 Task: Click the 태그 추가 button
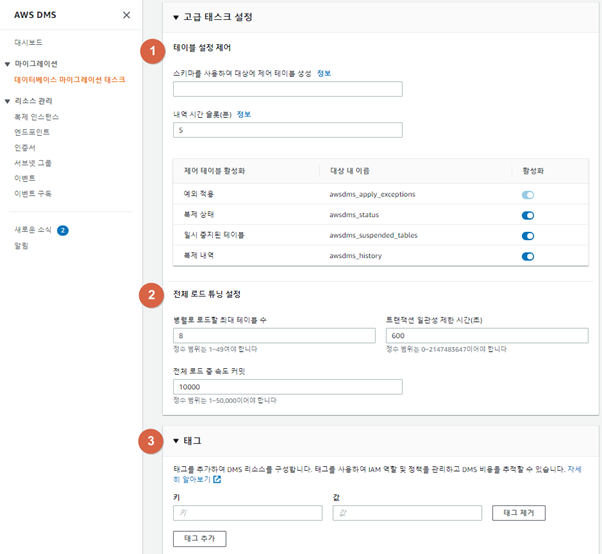coord(200,539)
